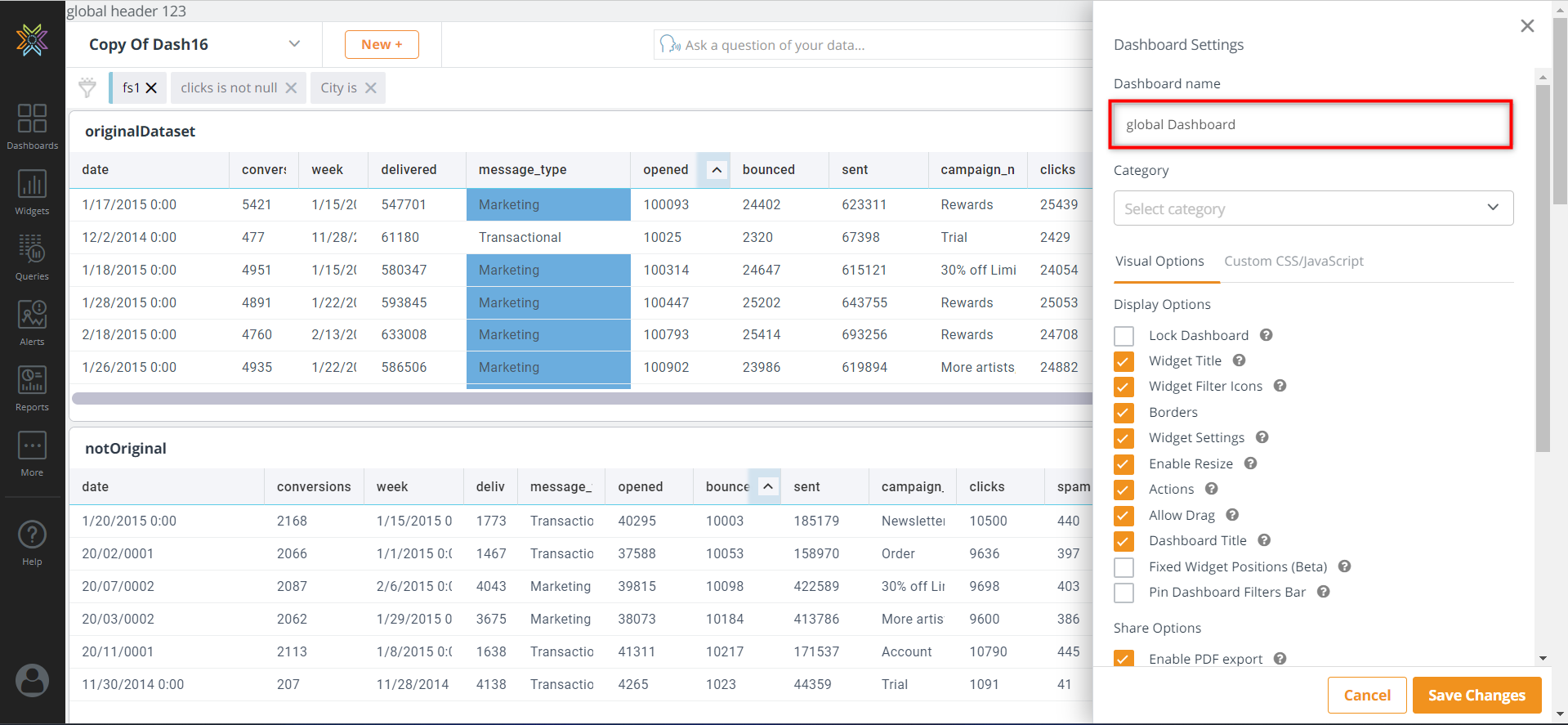1568x725 pixels.
Task: Open the Select category dropdown
Action: 1312,208
